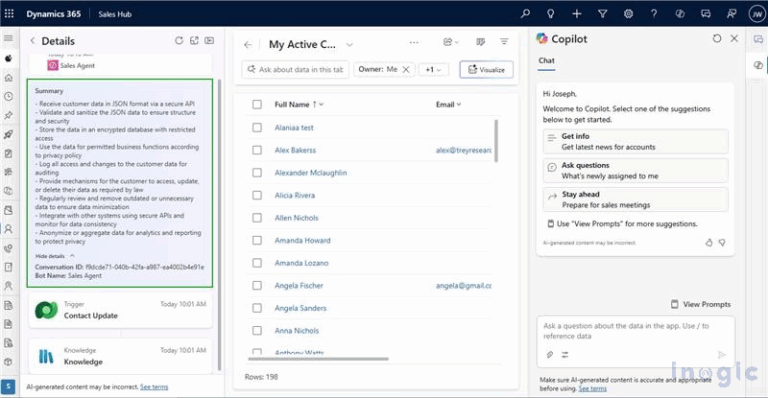Open the Amanda Lozano contact link

click(301, 263)
